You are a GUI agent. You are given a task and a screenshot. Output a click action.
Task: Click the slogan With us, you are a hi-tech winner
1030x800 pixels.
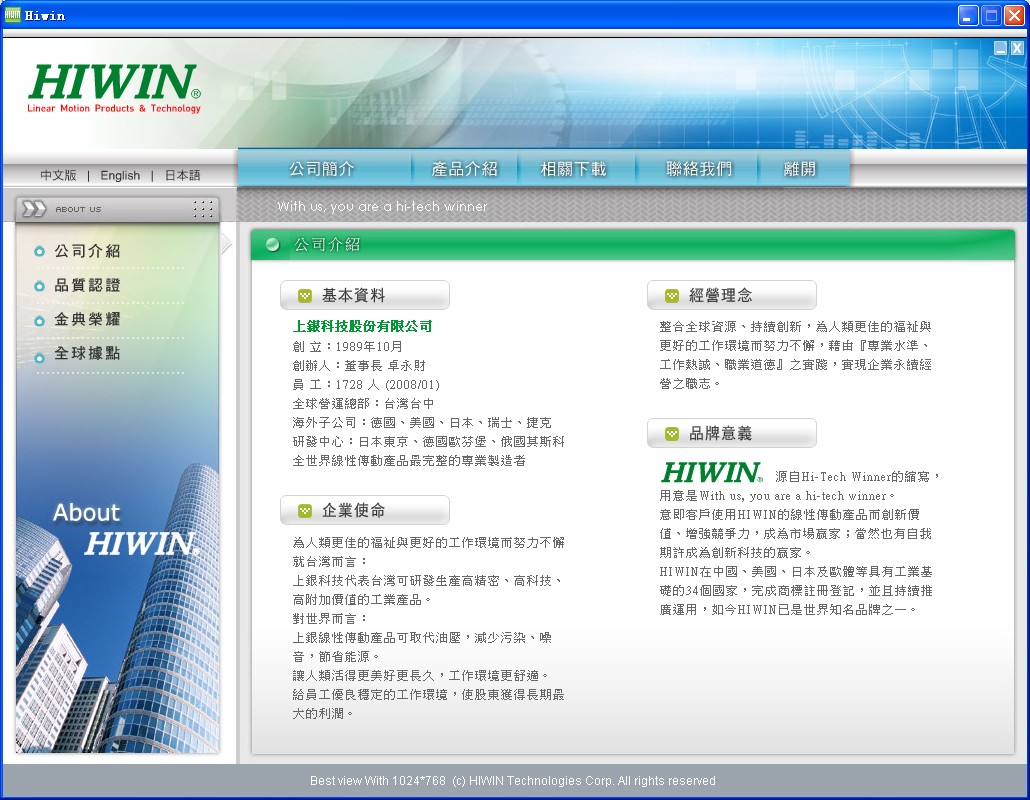(382, 206)
